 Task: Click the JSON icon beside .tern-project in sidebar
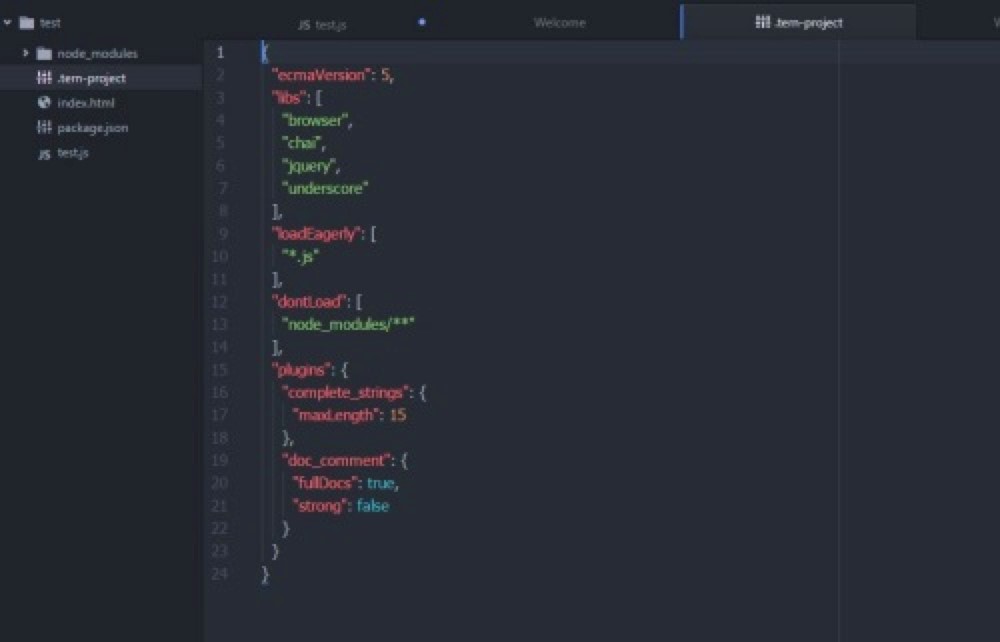pyautogui.click(x=44, y=77)
